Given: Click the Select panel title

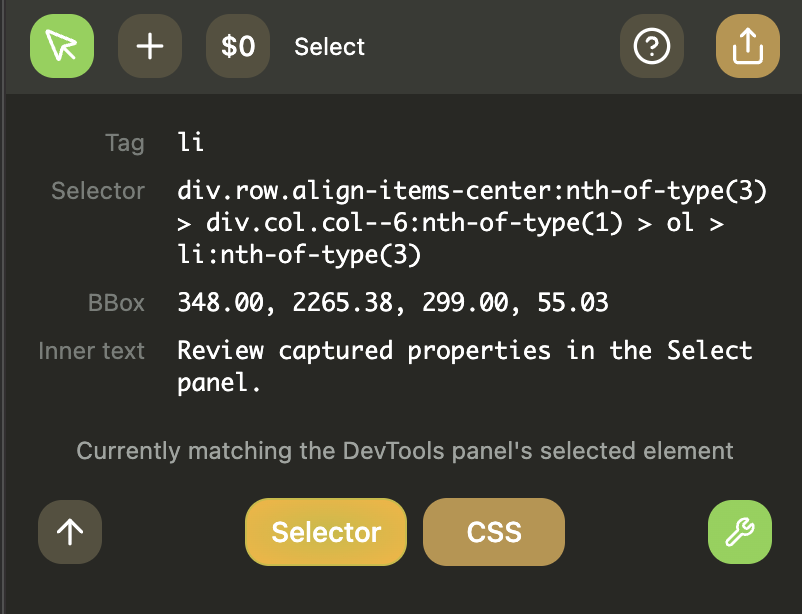Looking at the screenshot, I should tap(329, 47).
